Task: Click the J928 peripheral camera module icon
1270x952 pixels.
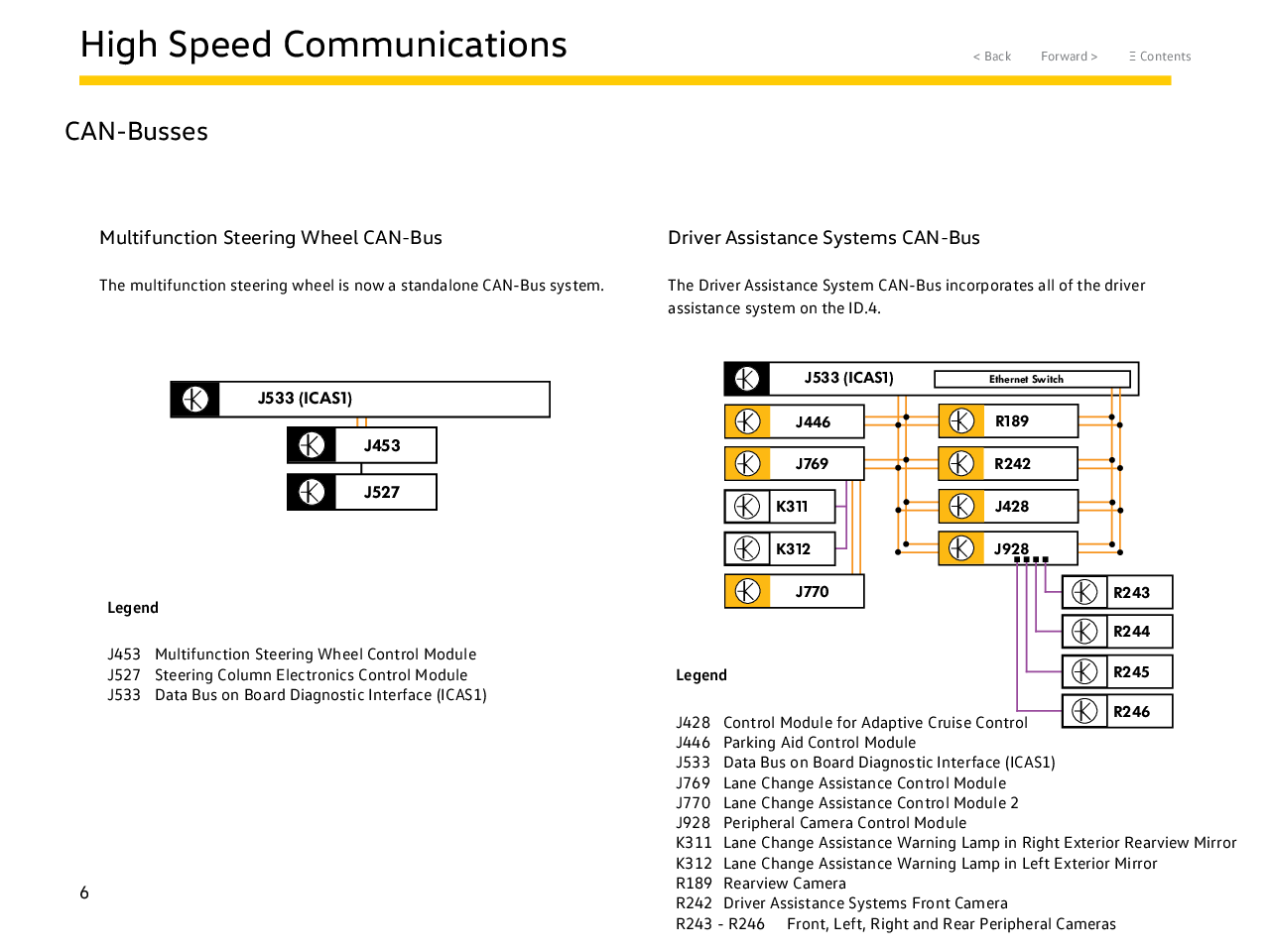Action: coord(960,548)
